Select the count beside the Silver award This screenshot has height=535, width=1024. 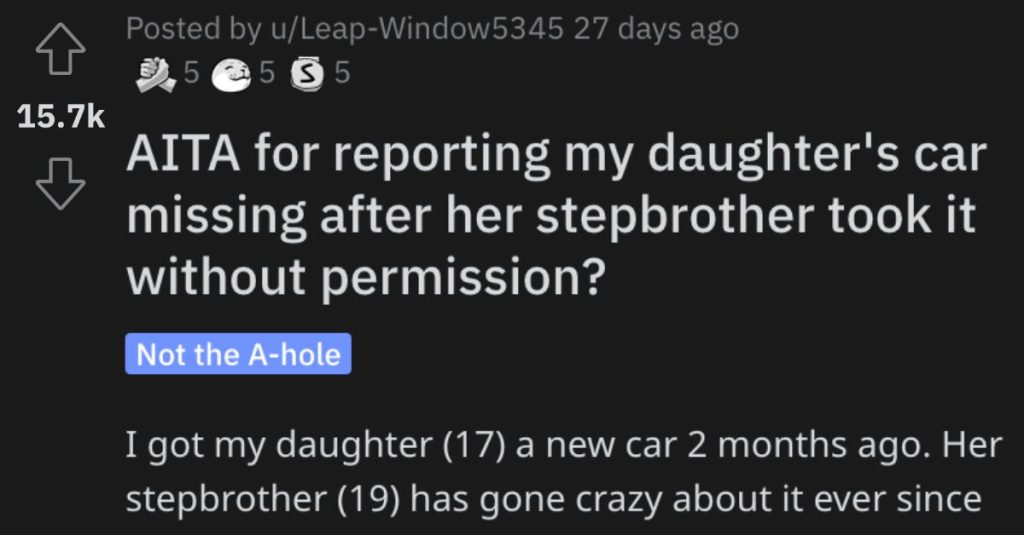tap(343, 73)
